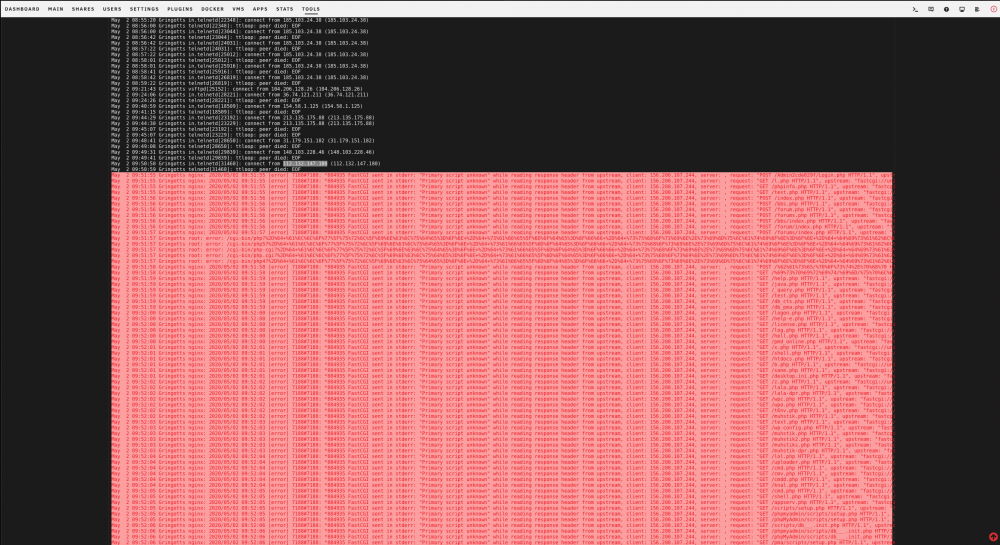Click error line requesting /forums/index.php
1000x545 pixels.
tap(503, 233)
